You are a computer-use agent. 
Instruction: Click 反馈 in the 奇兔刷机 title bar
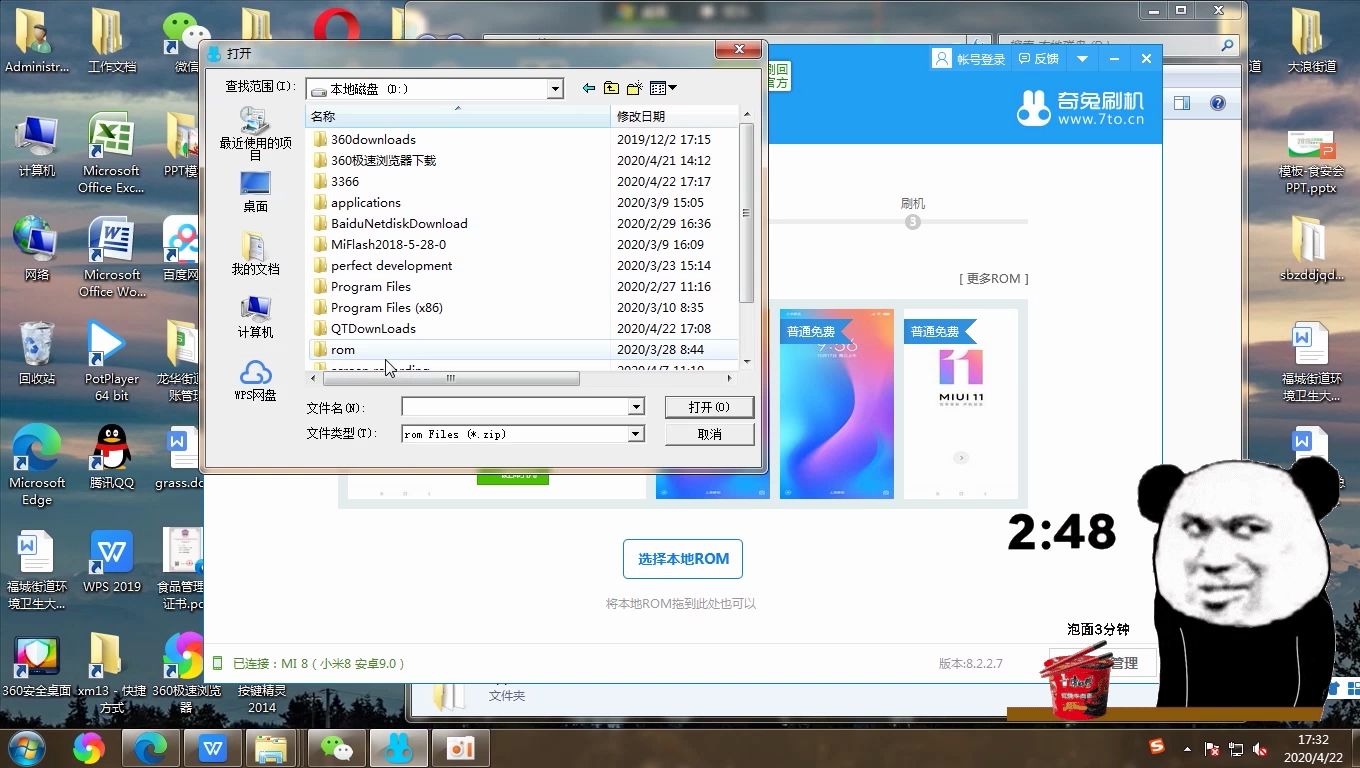click(x=1038, y=59)
